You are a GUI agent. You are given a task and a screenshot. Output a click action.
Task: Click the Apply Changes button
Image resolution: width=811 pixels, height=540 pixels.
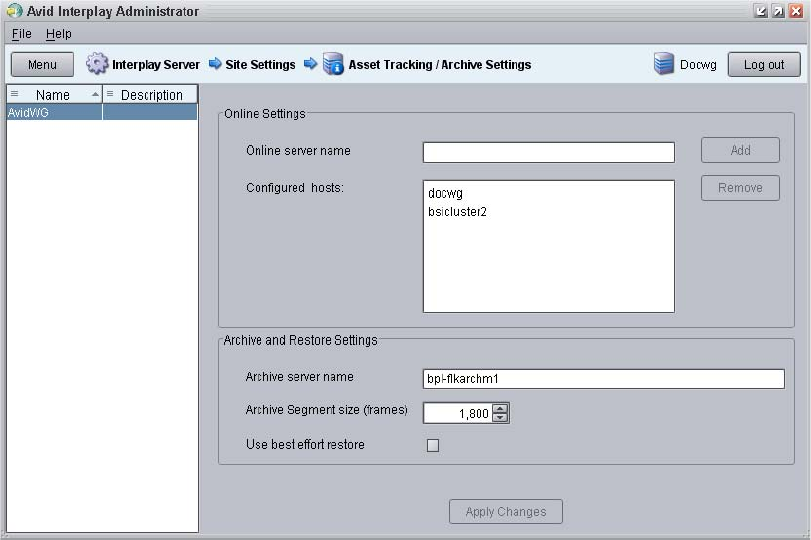(x=506, y=512)
